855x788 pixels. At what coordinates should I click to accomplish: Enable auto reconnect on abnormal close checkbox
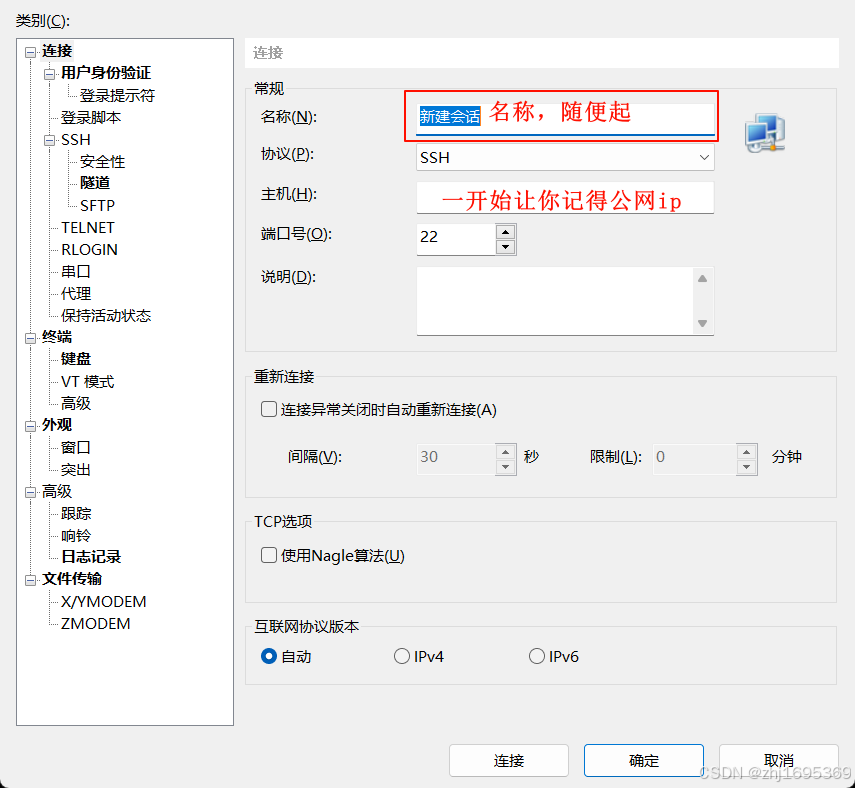269,409
